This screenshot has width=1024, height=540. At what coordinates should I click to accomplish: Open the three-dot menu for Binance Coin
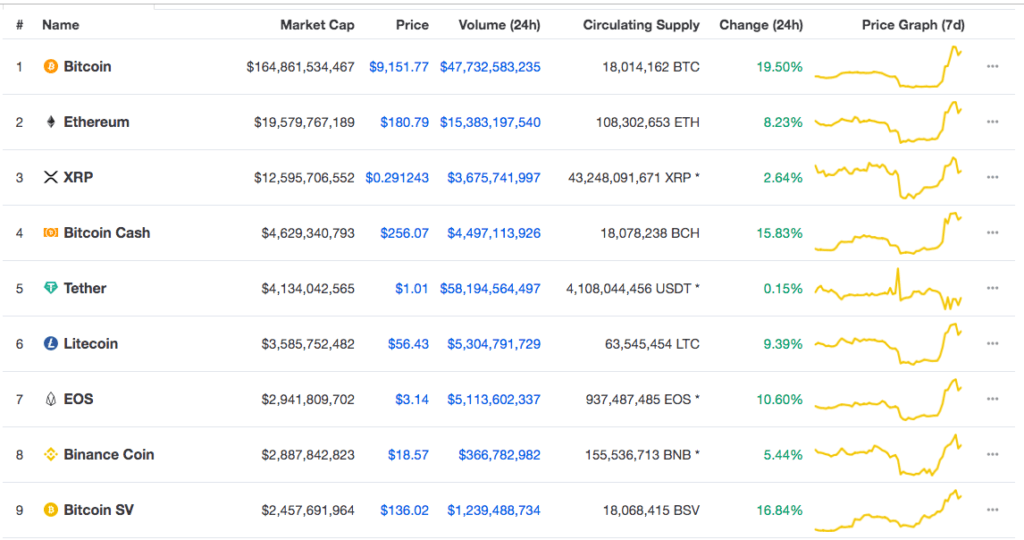click(x=993, y=454)
